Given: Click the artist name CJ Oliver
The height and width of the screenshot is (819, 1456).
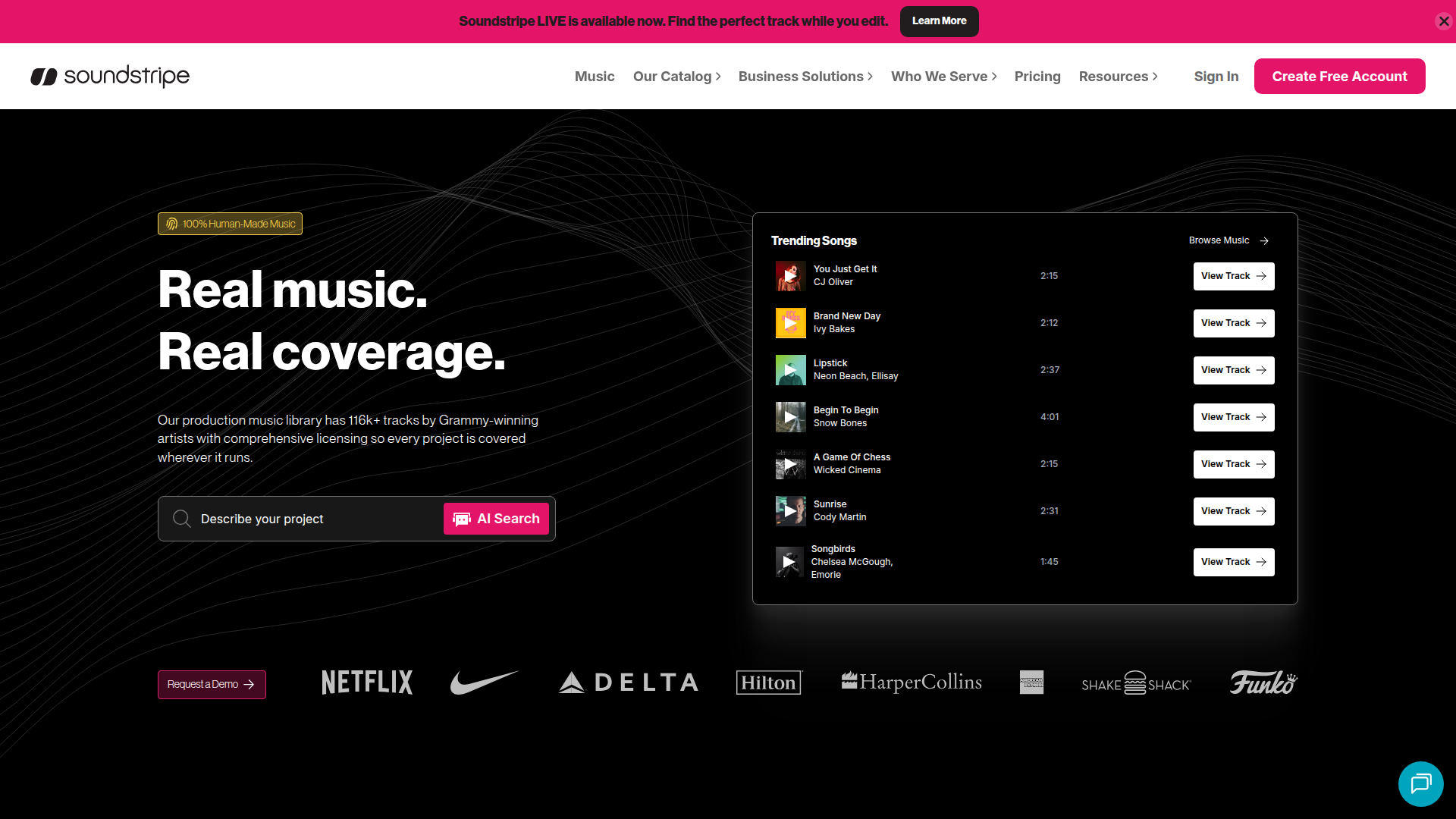Looking at the screenshot, I should (x=833, y=282).
